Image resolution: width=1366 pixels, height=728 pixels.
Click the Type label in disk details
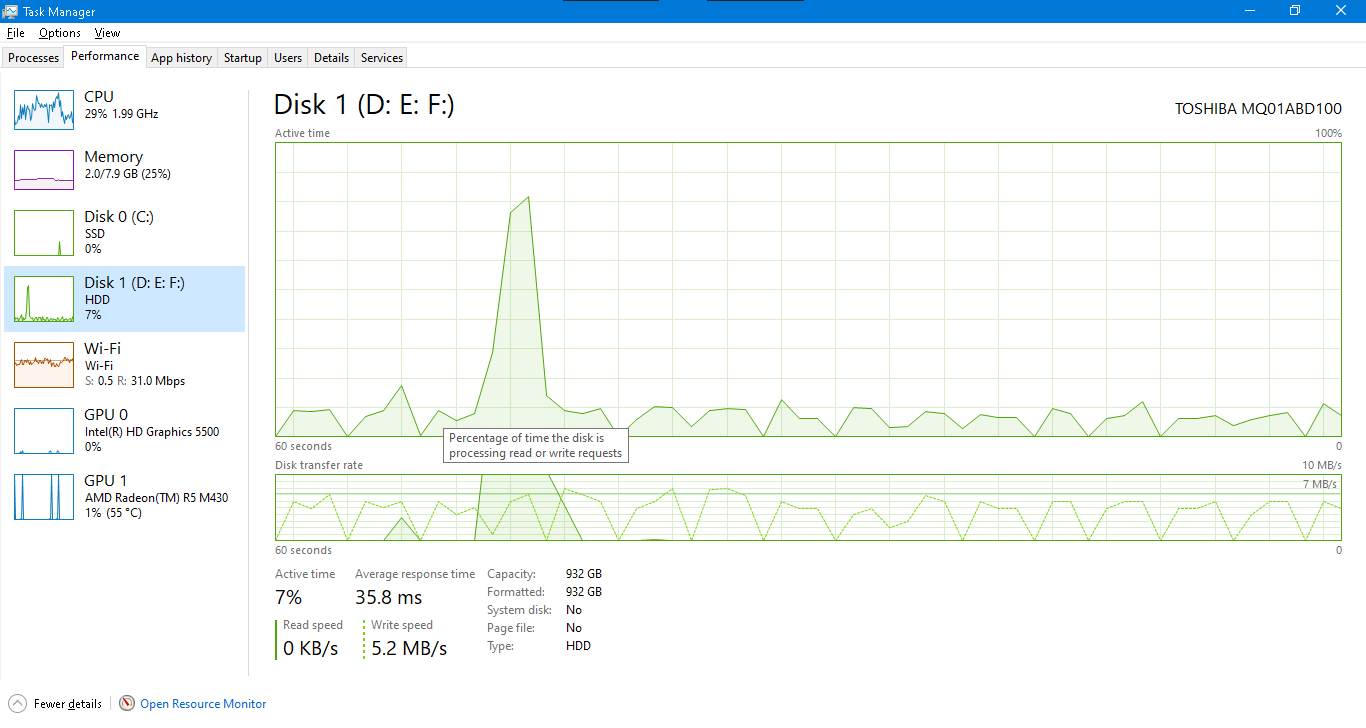coord(500,646)
